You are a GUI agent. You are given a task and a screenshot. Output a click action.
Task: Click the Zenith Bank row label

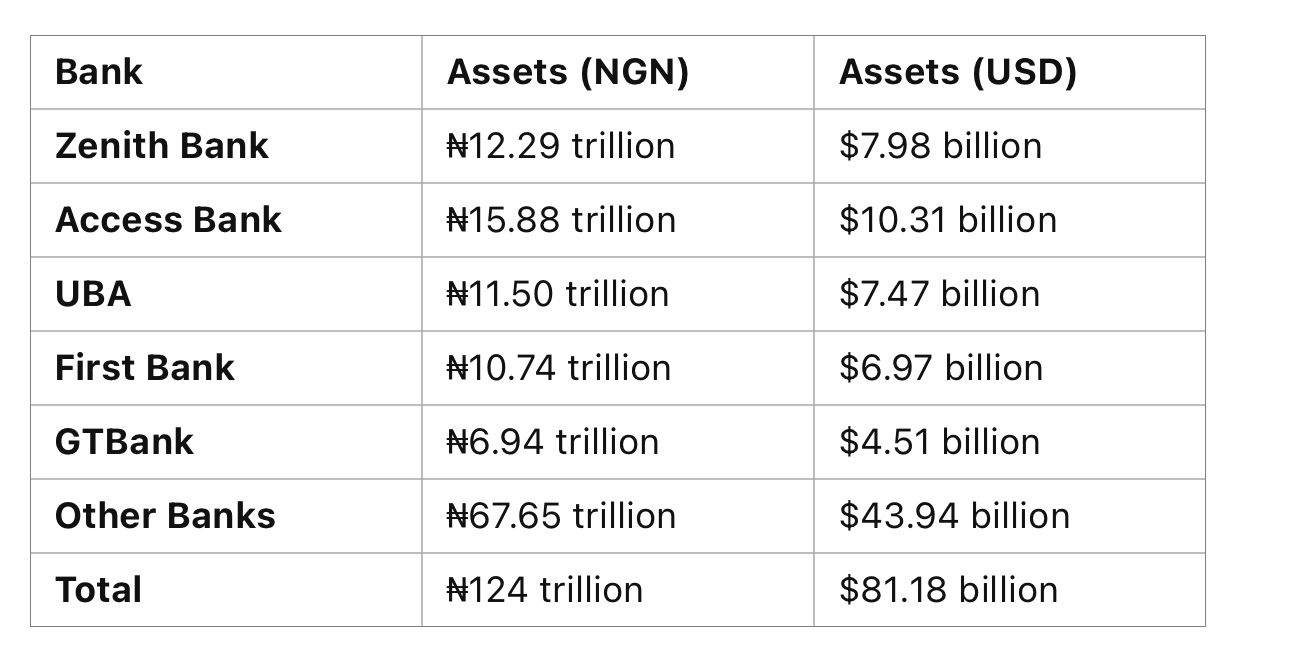point(162,146)
